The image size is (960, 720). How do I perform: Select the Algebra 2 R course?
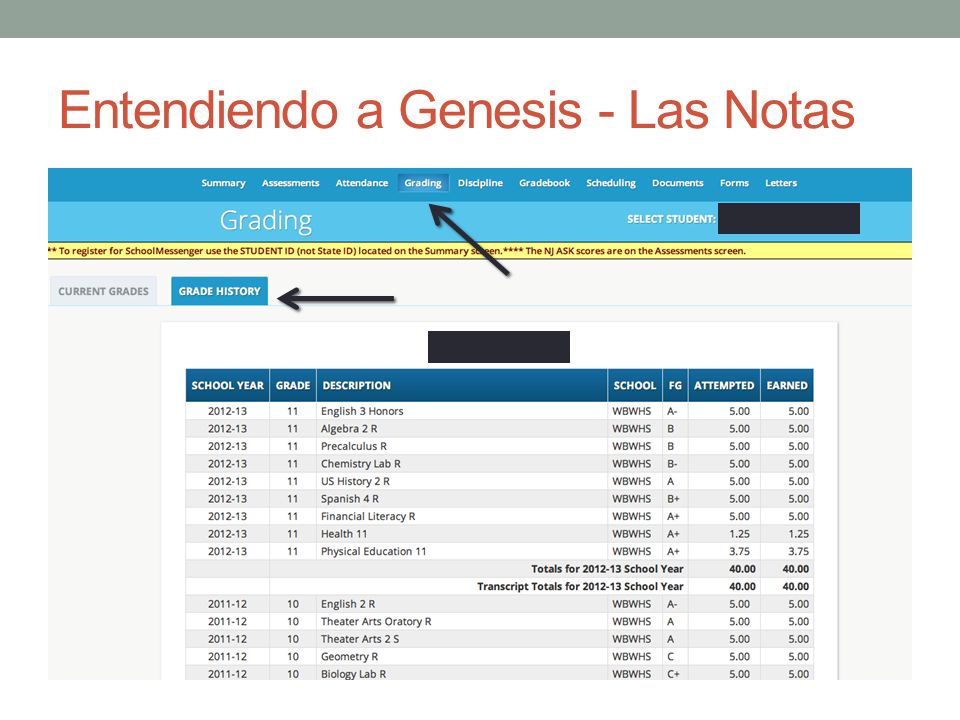pyautogui.click(x=500, y=429)
